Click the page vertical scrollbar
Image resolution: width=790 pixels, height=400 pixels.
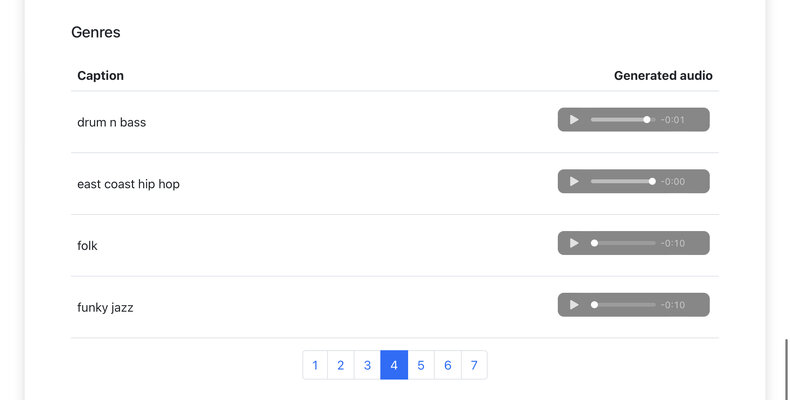tap(786, 370)
